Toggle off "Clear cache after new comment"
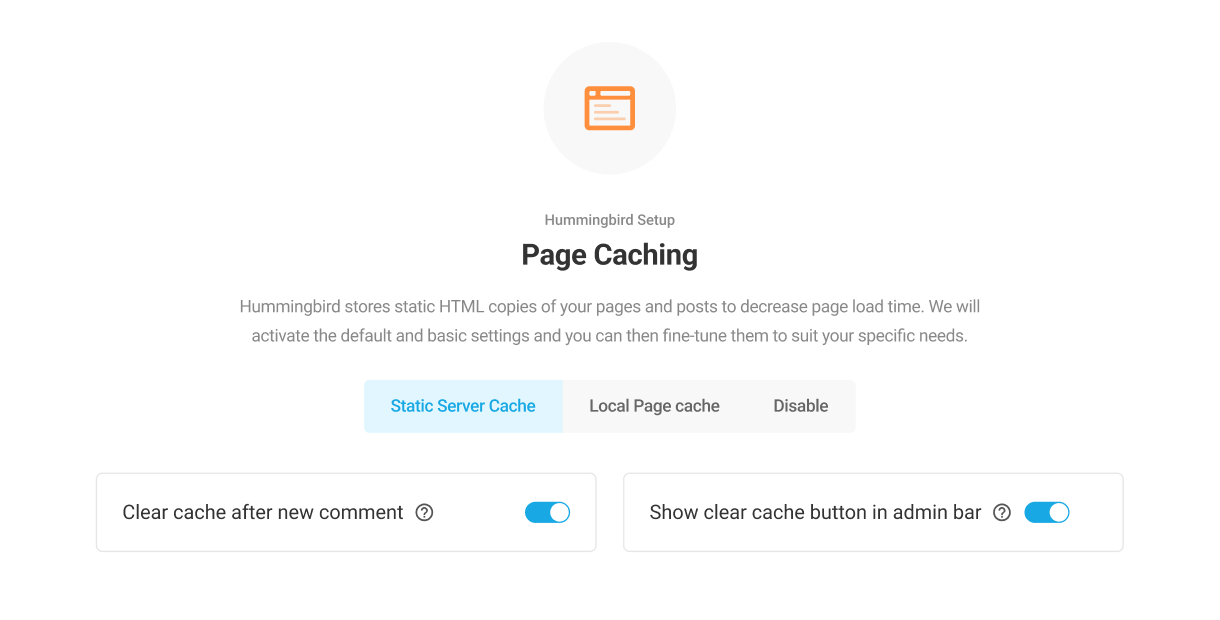Viewport: 1220px width, 620px height. 547,511
